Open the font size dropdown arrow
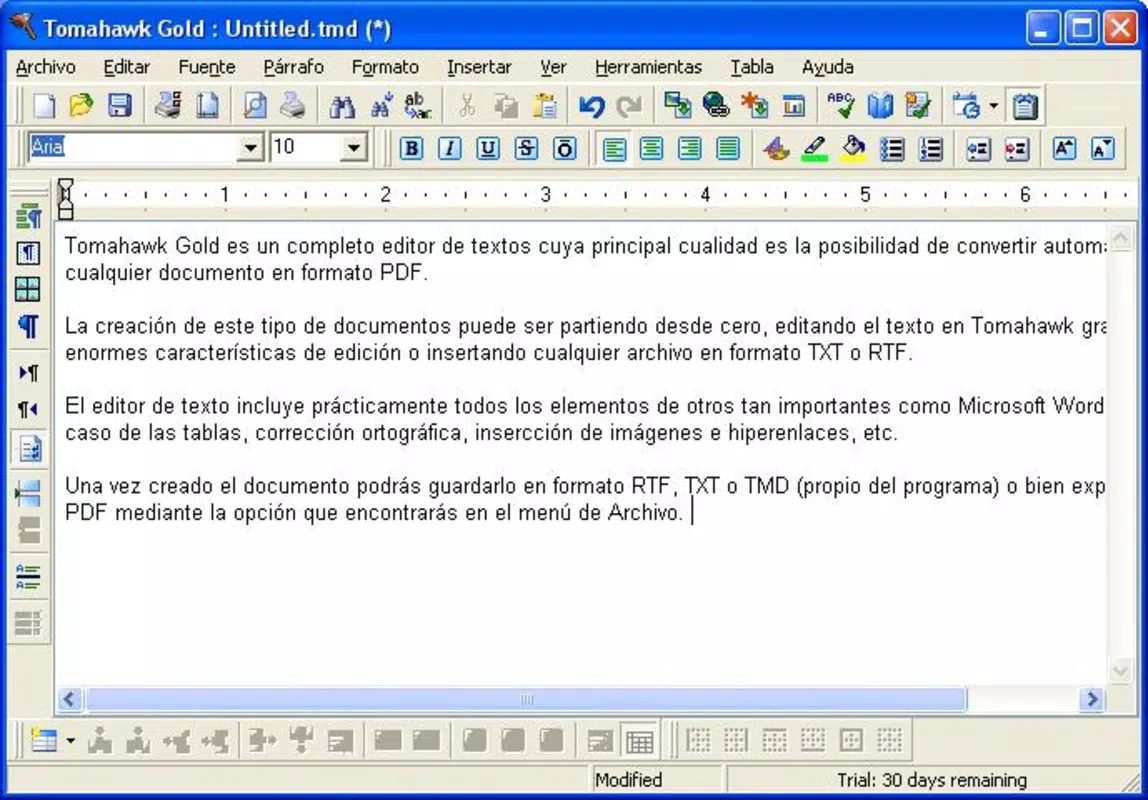This screenshot has height=800, width=1148. click(x=354, y=149)
